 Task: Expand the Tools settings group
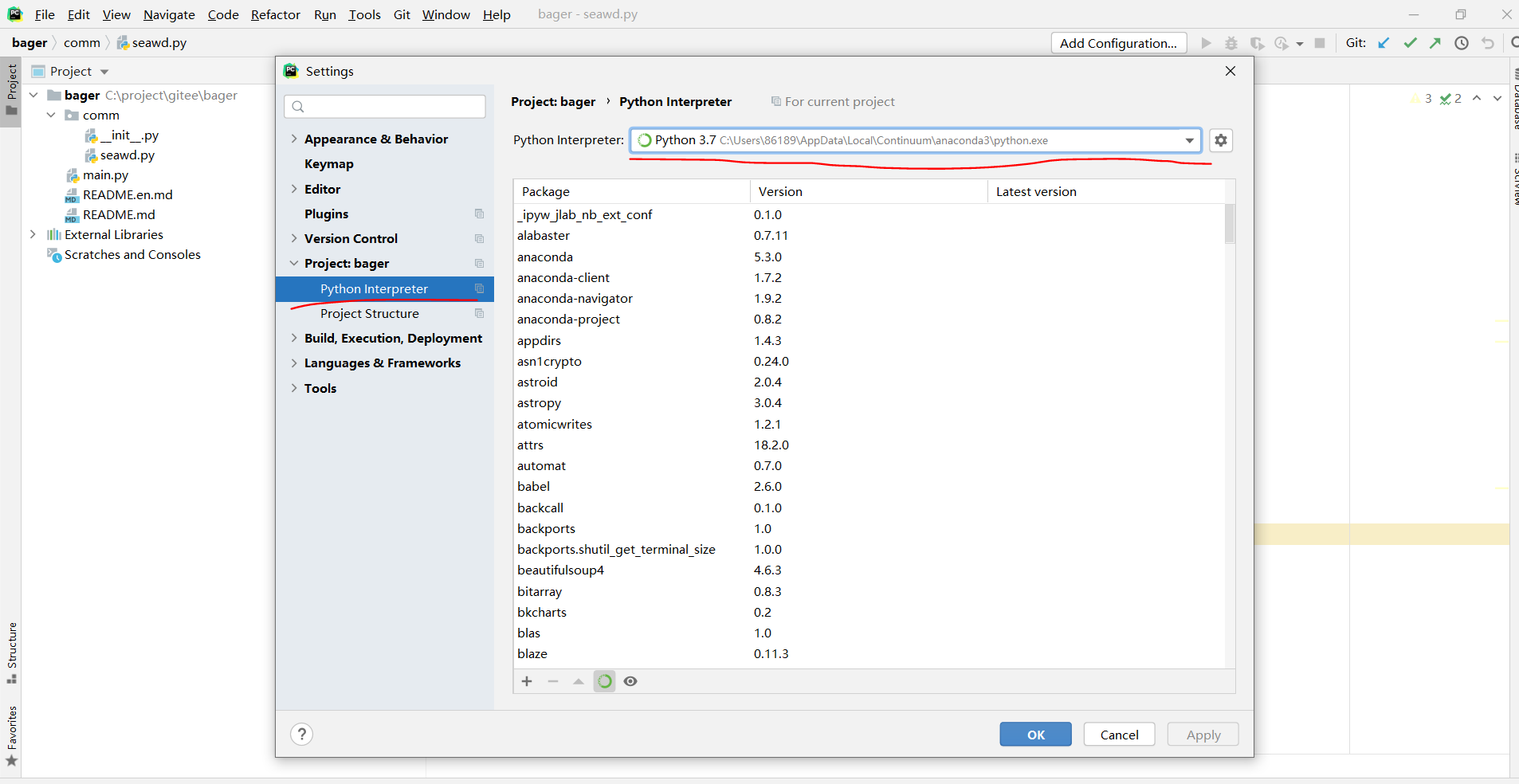tap(294, 388)
